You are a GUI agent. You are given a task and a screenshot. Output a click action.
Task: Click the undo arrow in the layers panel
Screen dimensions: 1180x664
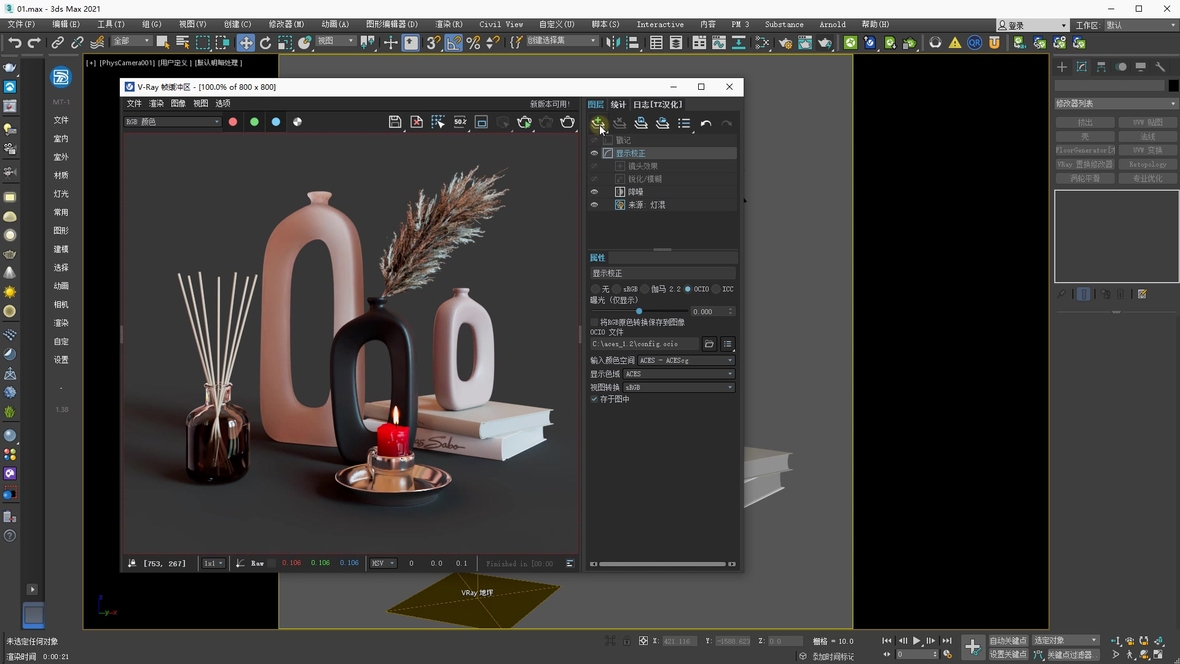click(706, 123)
